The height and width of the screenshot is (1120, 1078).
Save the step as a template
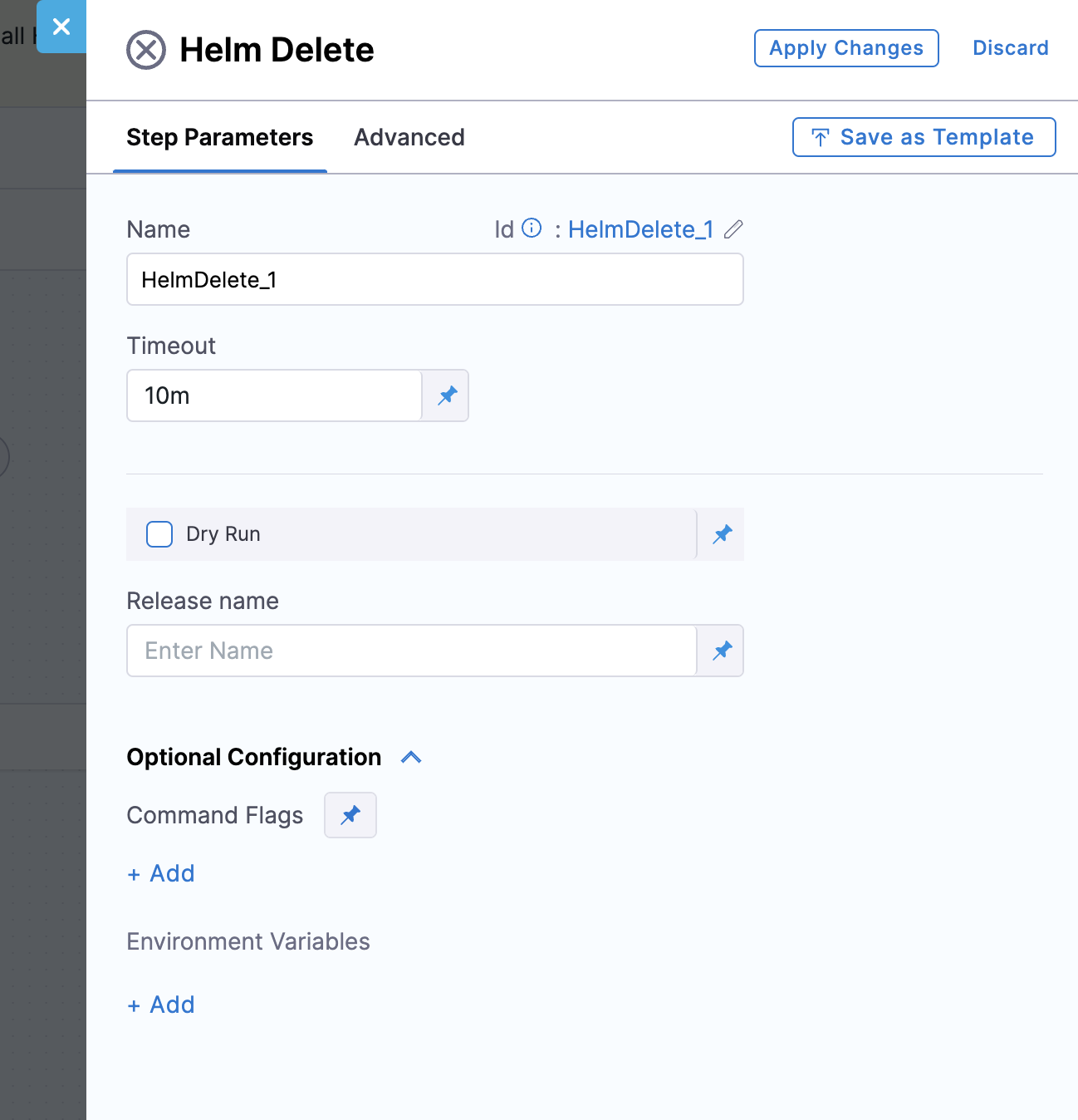point(924,137)
